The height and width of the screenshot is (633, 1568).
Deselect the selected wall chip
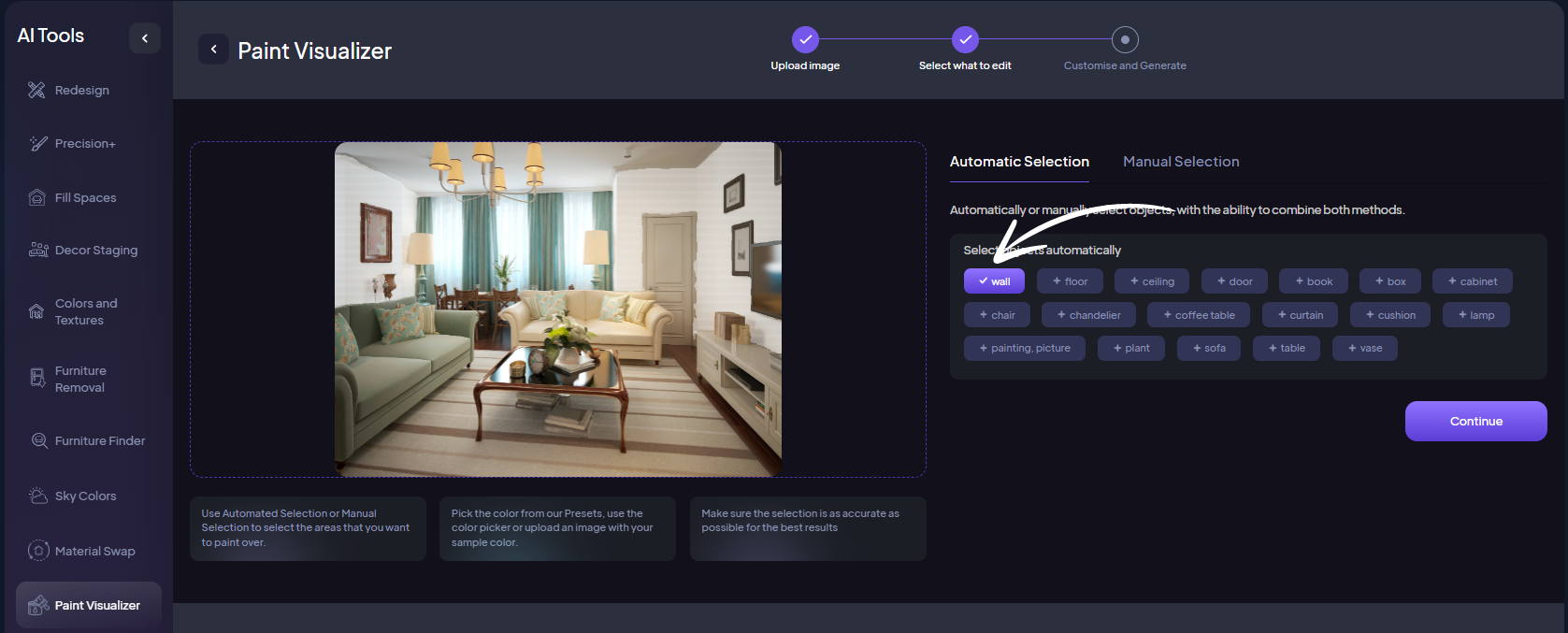tap(994, 281)
